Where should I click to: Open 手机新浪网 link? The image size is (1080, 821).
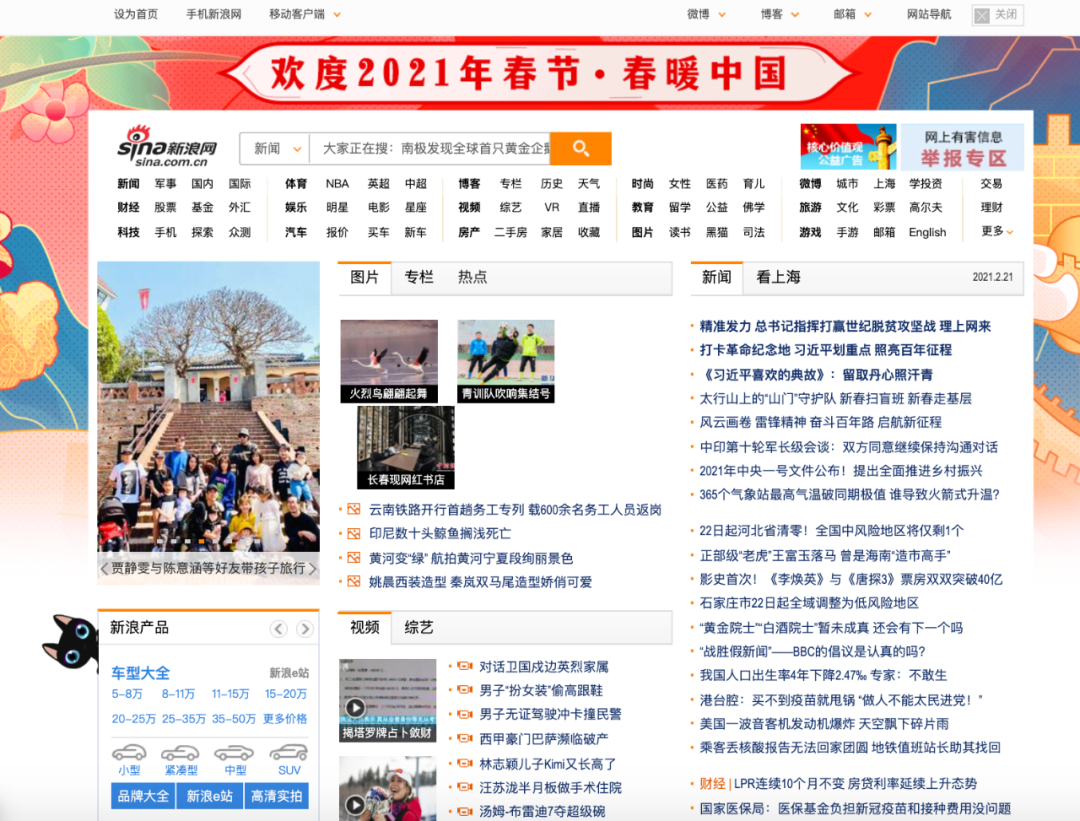click(214, 14)
